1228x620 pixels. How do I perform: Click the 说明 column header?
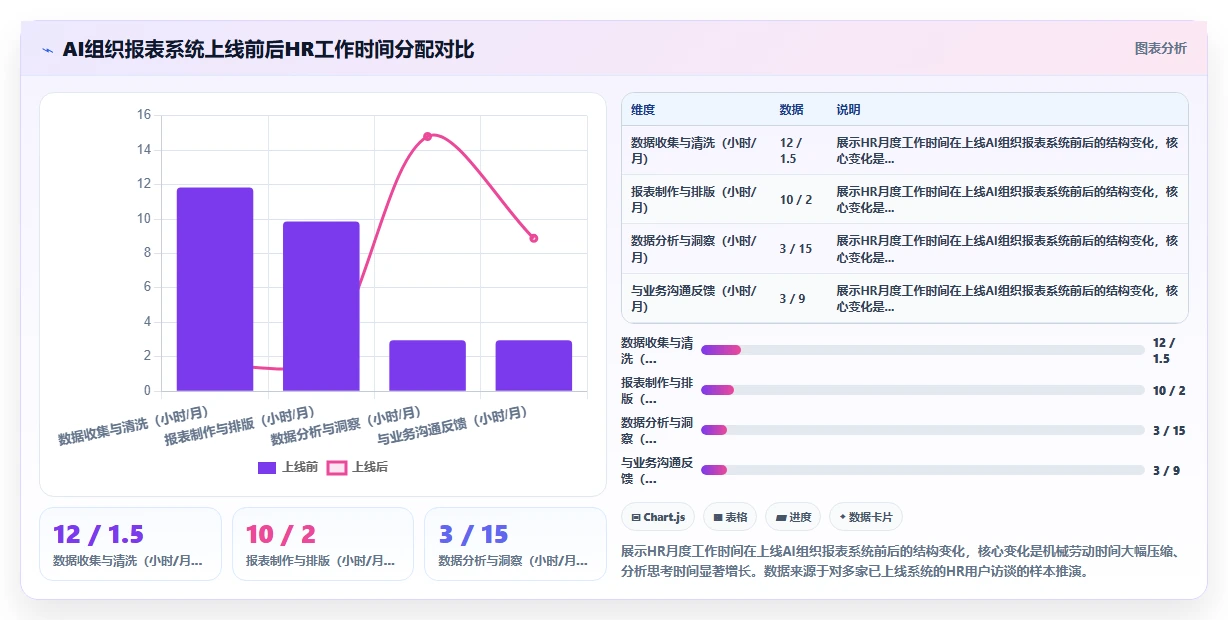click(x=848, y=110)
